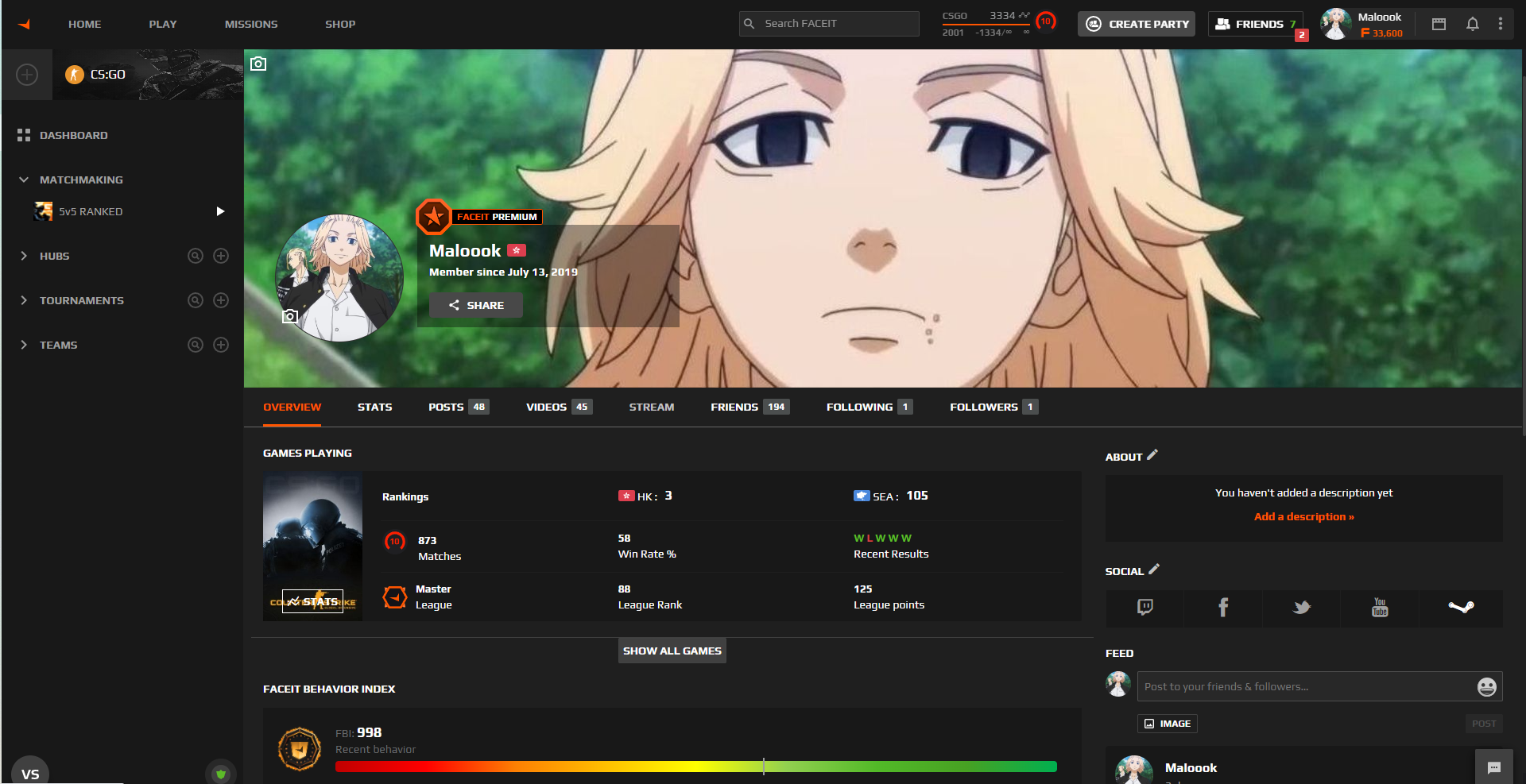Viewport: 1526px width, 784px height.
Task: Click the Post button in the feed
Action: click(1484, 724)
